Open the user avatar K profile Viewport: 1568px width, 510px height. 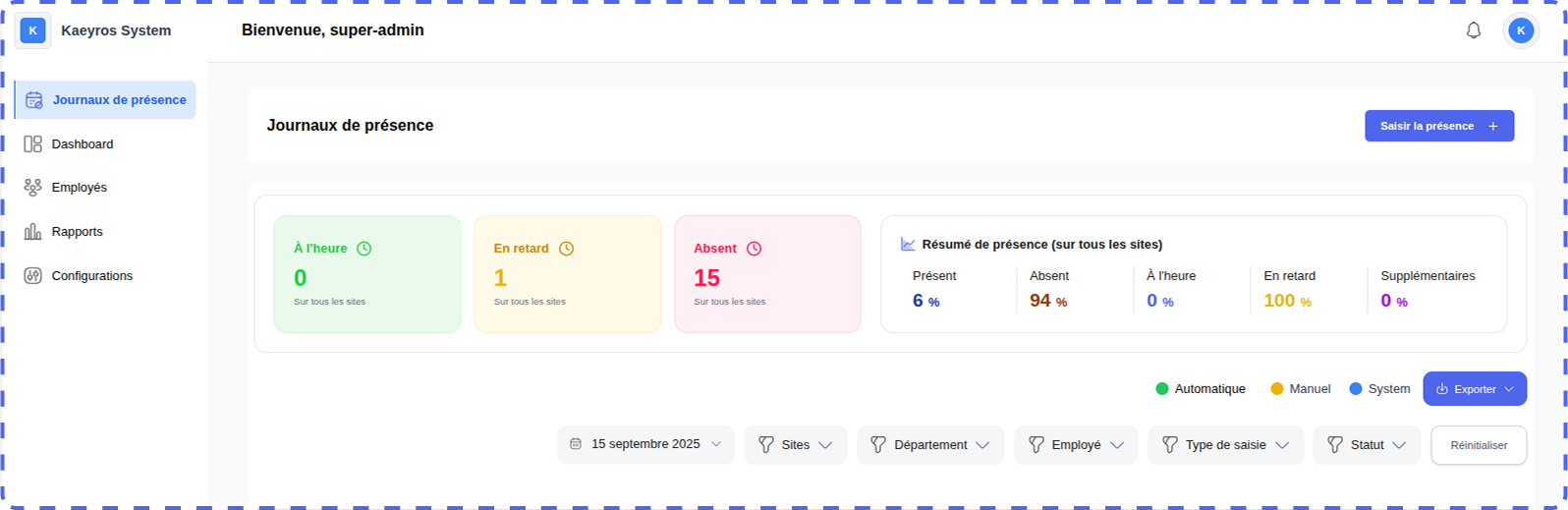[1520, 30]
